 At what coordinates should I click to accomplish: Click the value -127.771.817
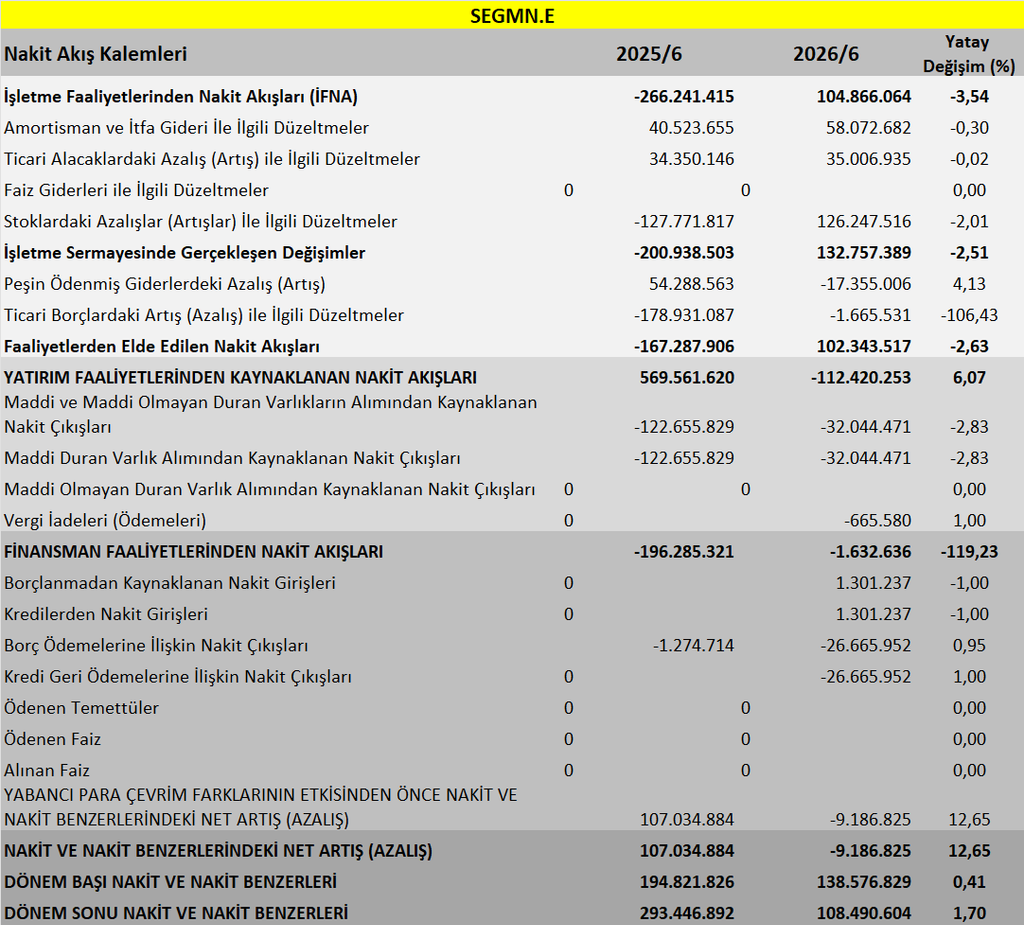tap(684, 221)
